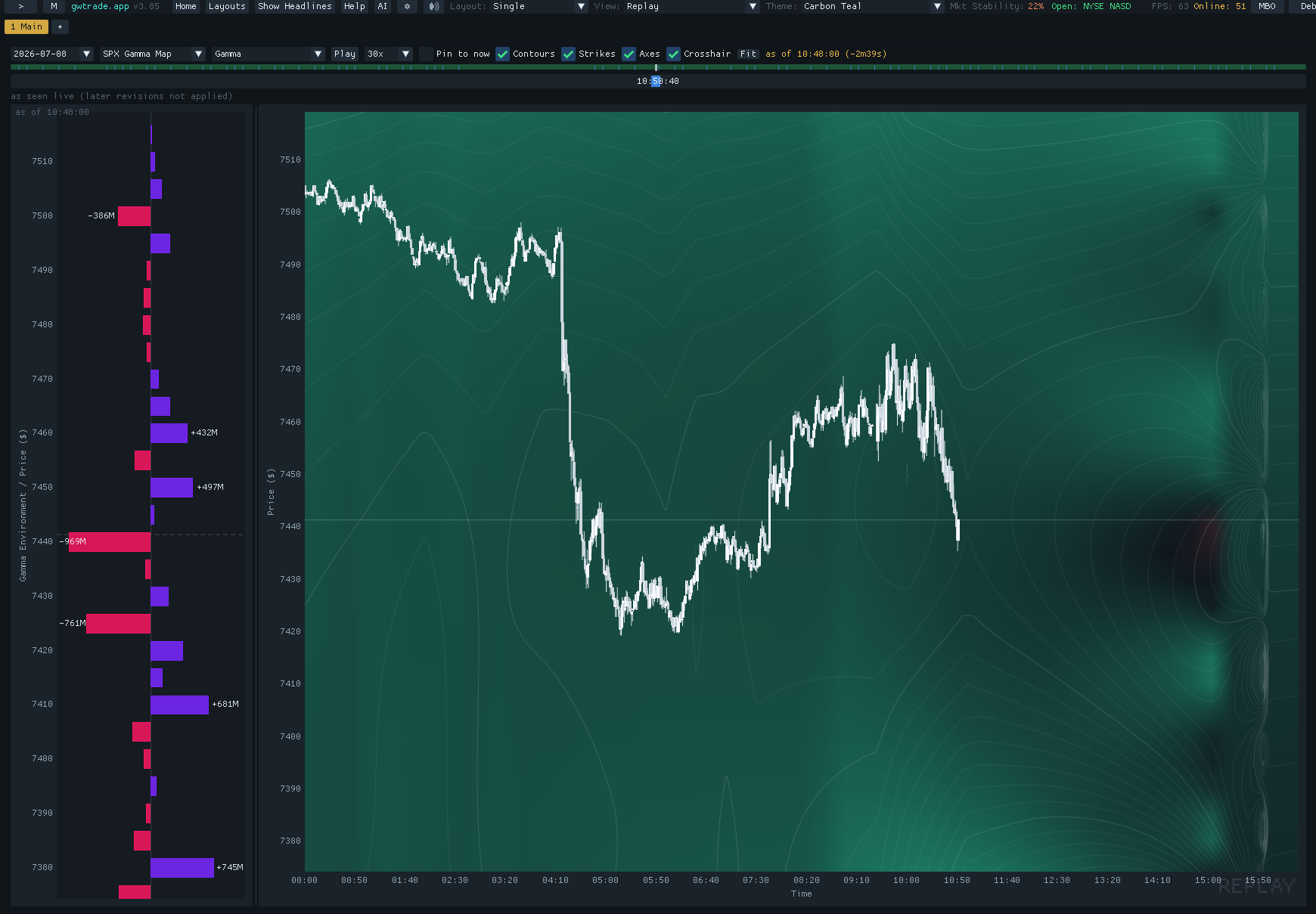This screenshot has height=914, width=1316.
Task: Click the Fit button
Action: click(749, 54)
